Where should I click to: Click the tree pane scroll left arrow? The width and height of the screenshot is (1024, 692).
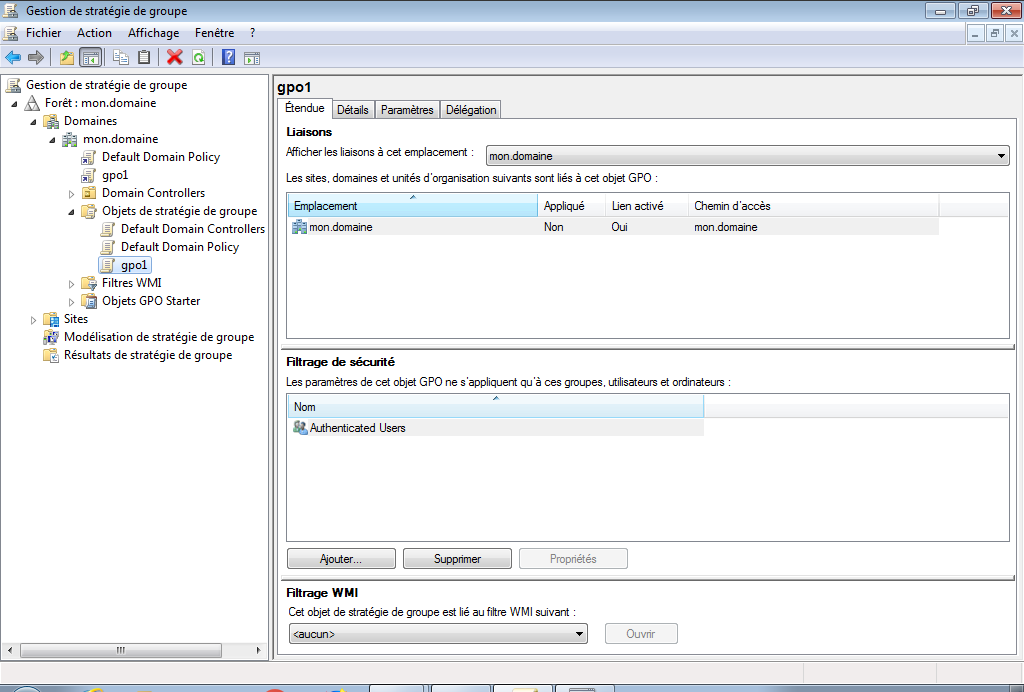(10, 650)
